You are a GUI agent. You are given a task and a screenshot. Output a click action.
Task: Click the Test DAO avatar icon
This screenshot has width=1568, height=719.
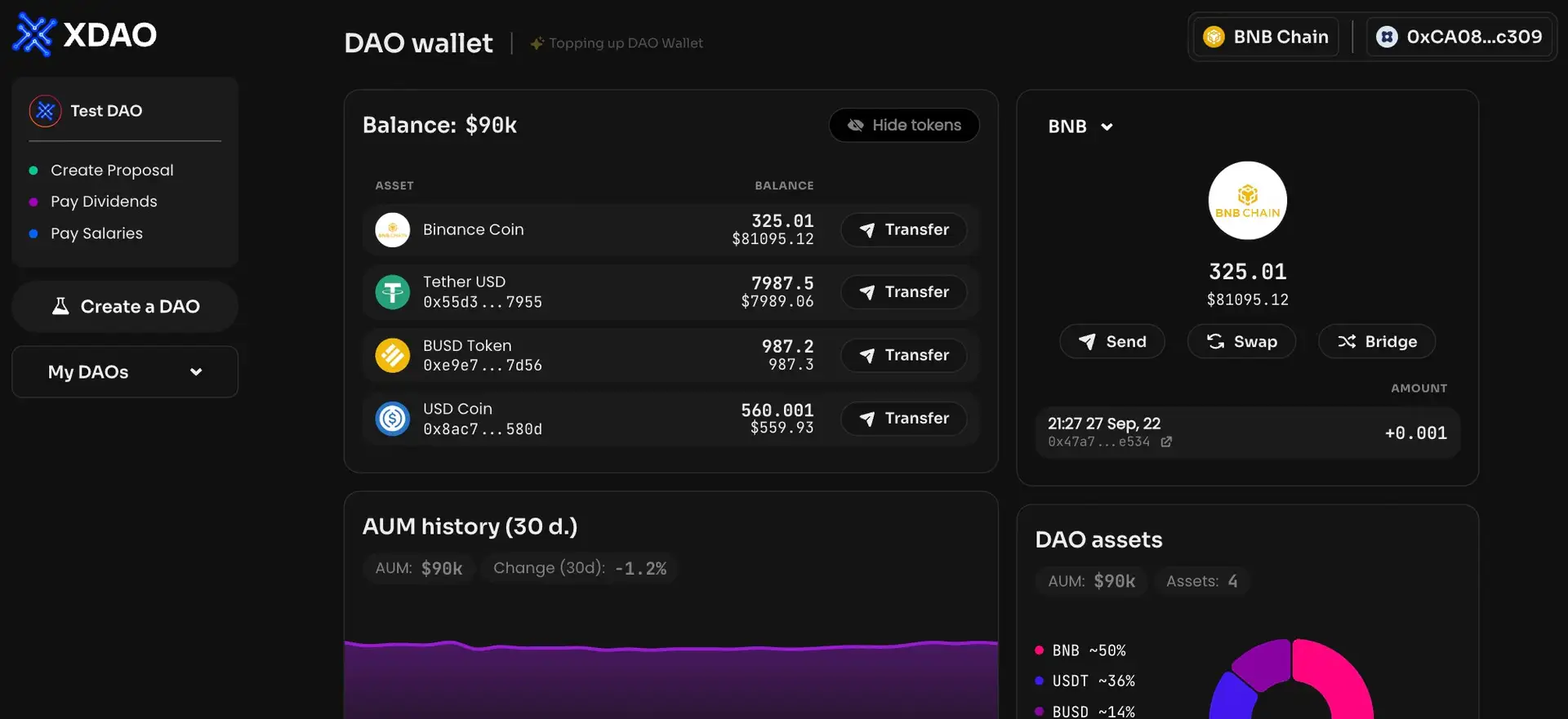click(45, 111)
